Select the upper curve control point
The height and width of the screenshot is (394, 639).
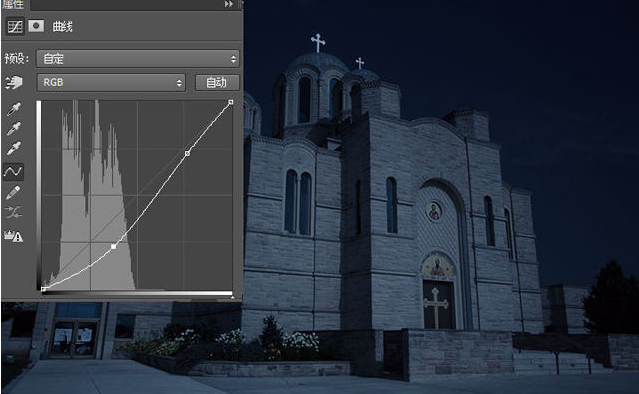187,153
